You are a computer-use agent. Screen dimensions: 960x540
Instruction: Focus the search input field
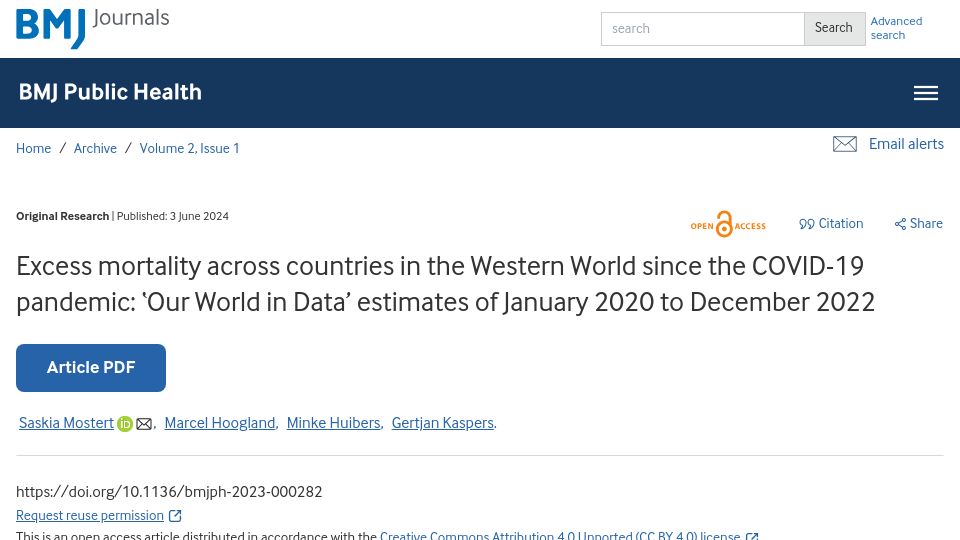tap(702, 29)
